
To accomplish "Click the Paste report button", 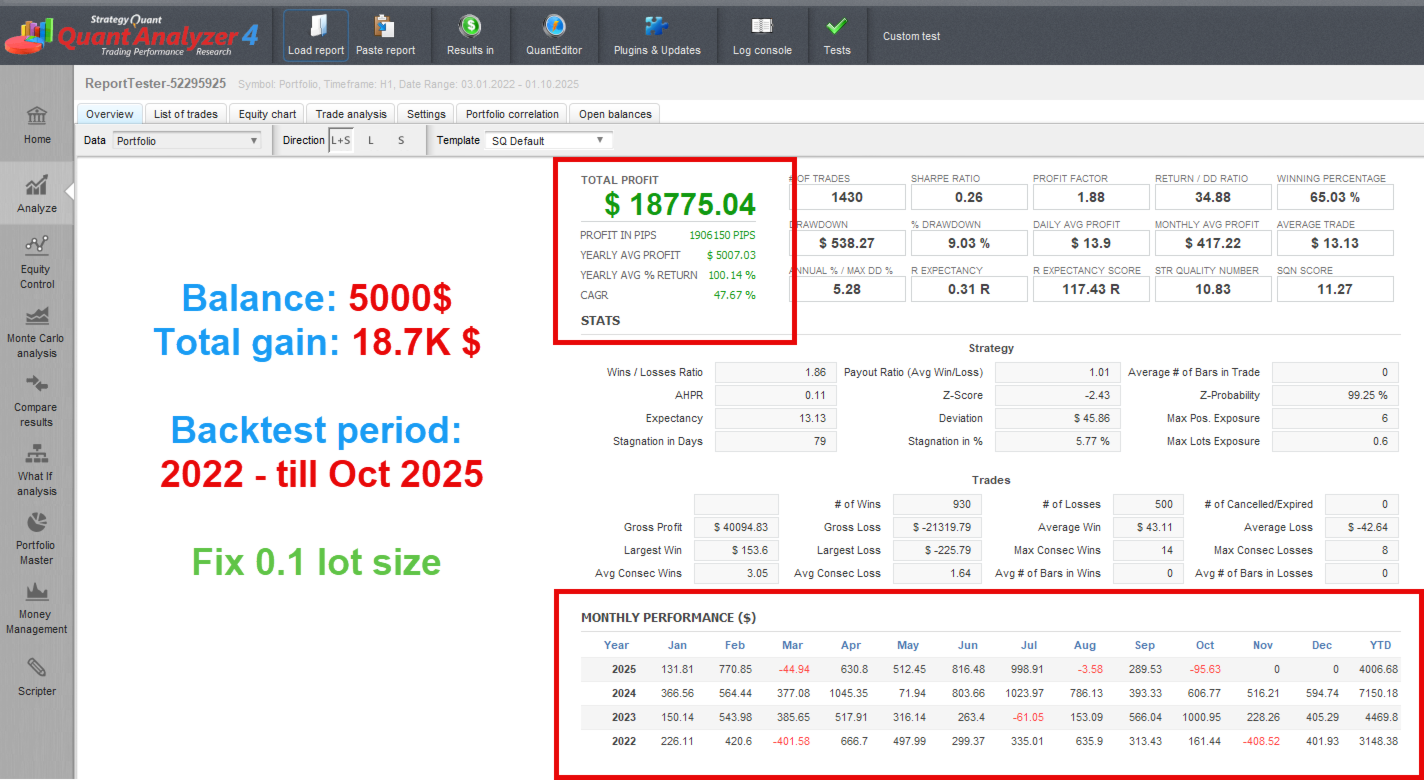I will pyautogui.click(x=386, y=34).
